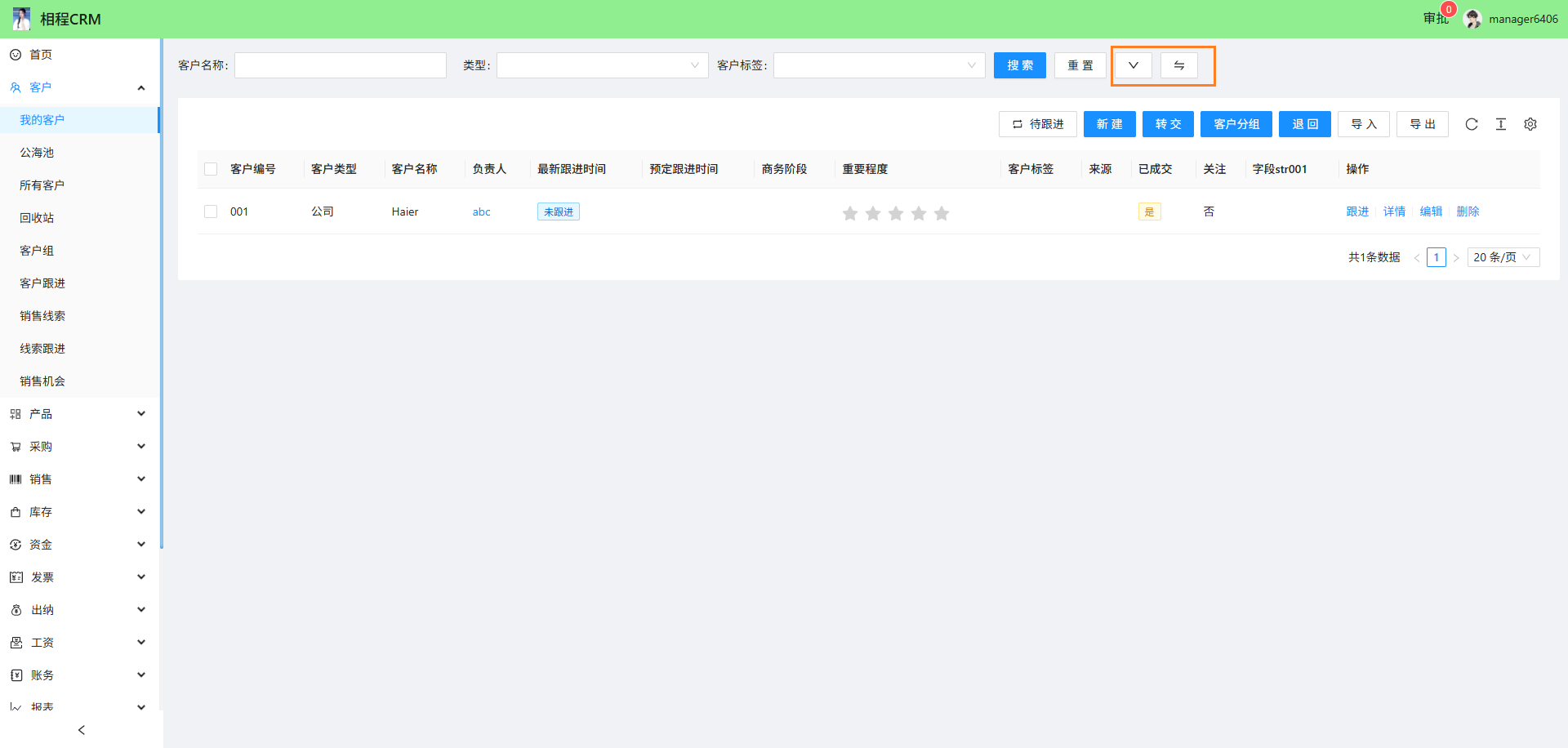Click the 详情 link for Haier
Viewport: 1568px width, 748px height.
point(1394,211)
